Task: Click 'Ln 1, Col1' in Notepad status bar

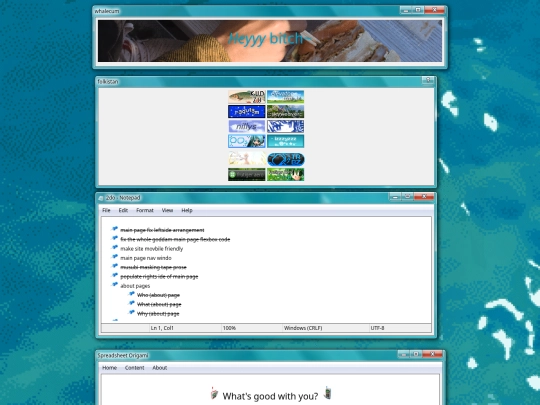Action: (x=162, y=328)
